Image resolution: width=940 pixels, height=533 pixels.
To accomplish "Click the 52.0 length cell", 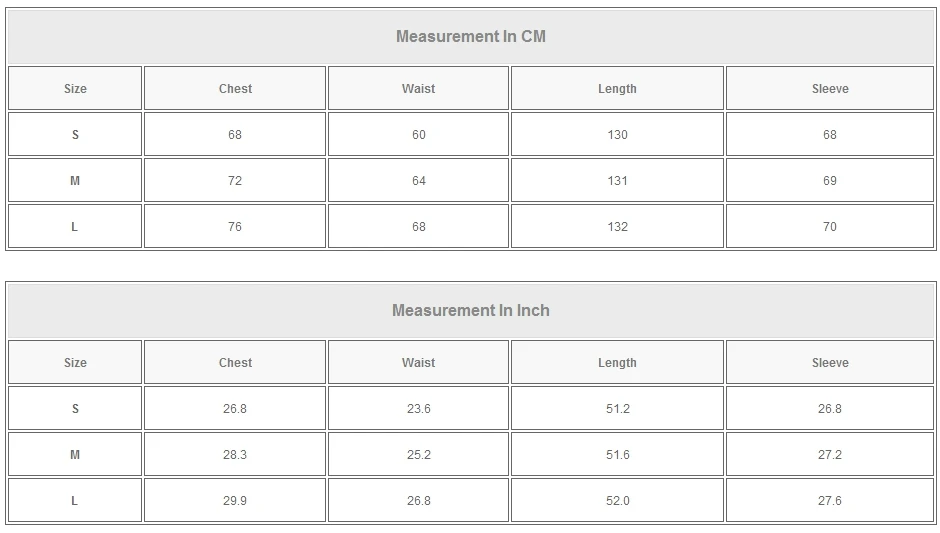I will (x=617, y=501).
